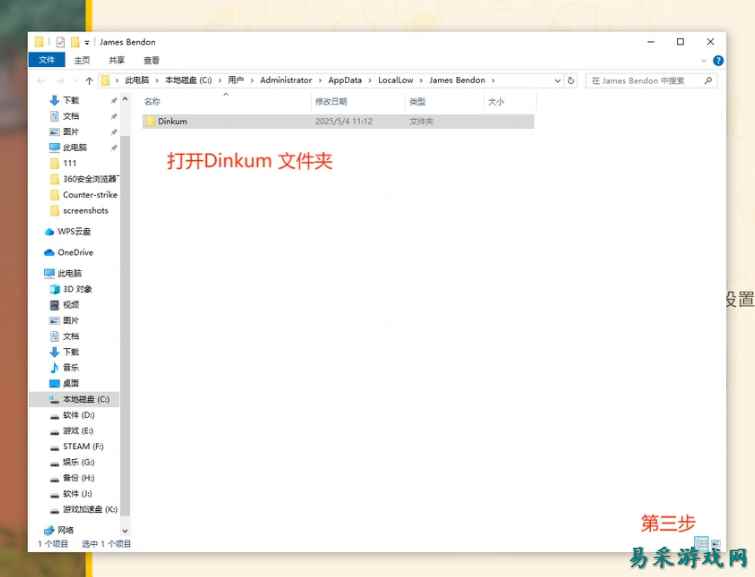Click the AppData breadcrumb in the address bar
This screenshot has height=577, width=755.
click(x=345, y=80)
